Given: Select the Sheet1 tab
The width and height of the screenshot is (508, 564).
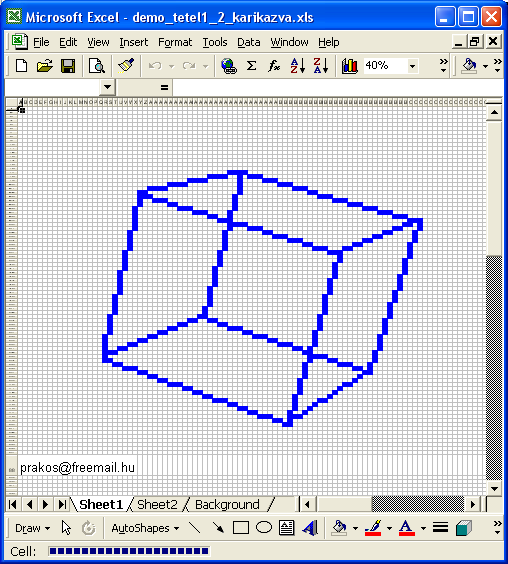Looking at the screenshot, I should 101,504.
